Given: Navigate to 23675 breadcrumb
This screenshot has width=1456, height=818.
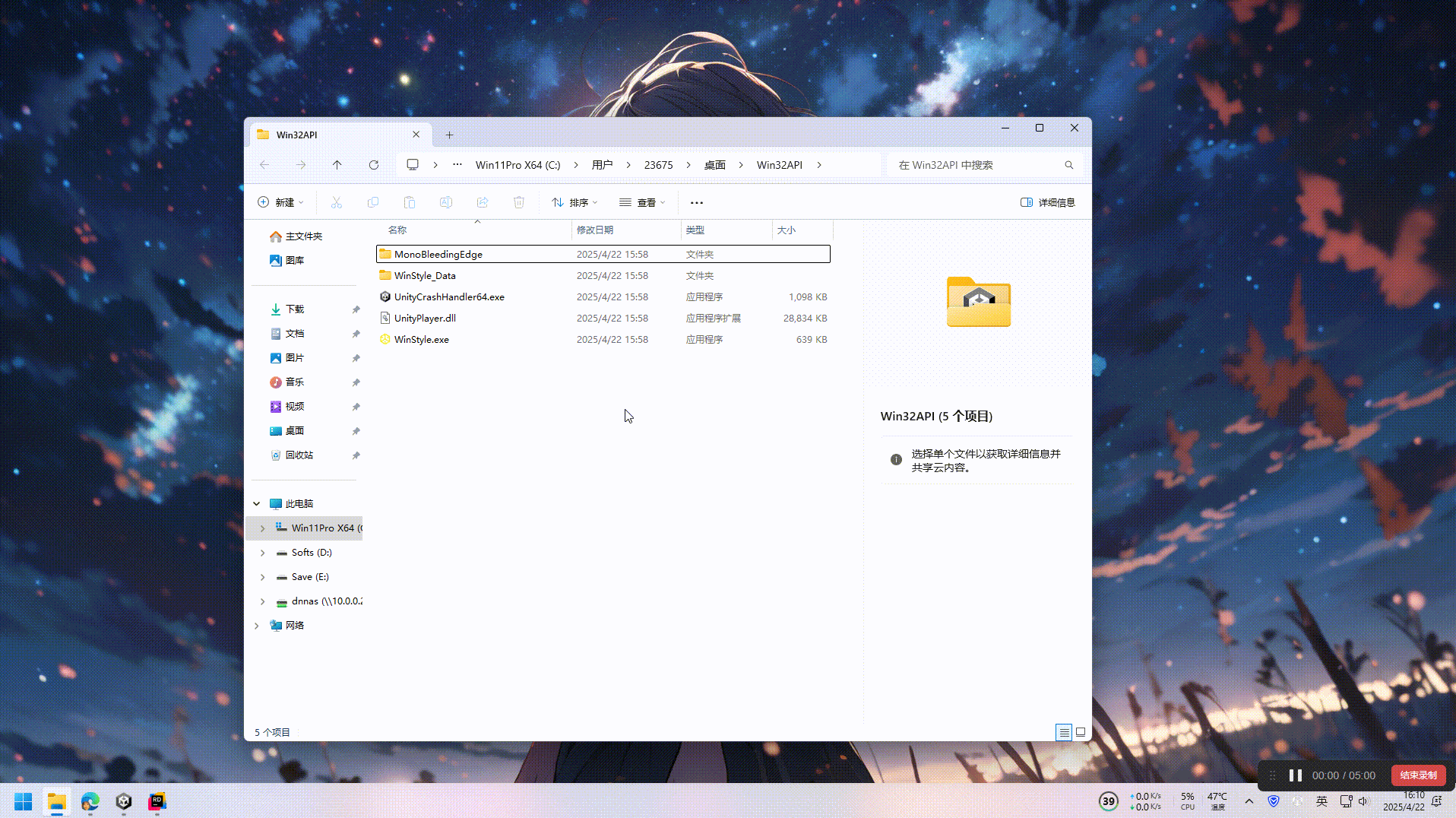Looking at the screenshot, I should point(658,165).
